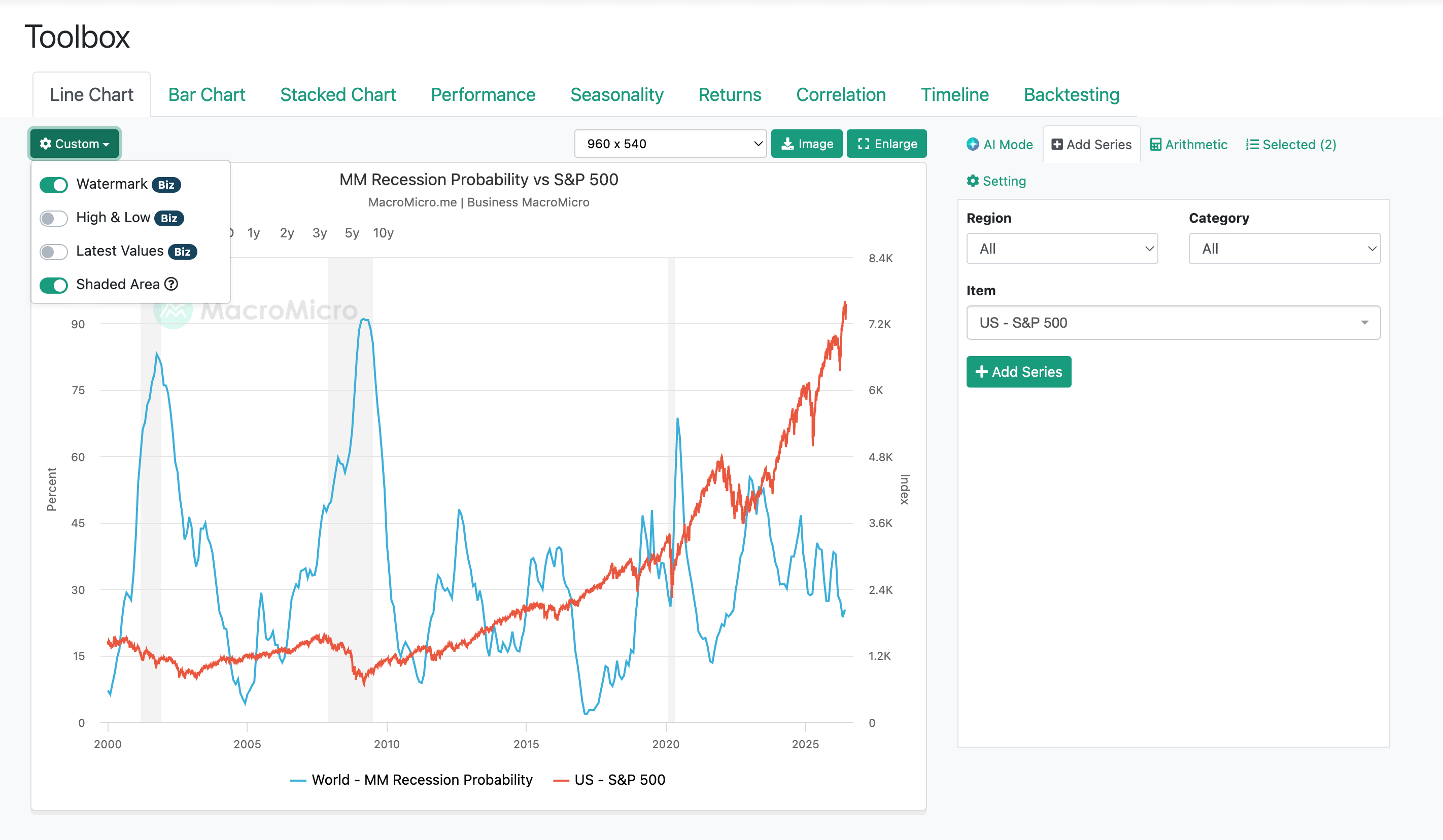Open the Correlation tab
The image size is (1443, 840).
tap(841, 94)
